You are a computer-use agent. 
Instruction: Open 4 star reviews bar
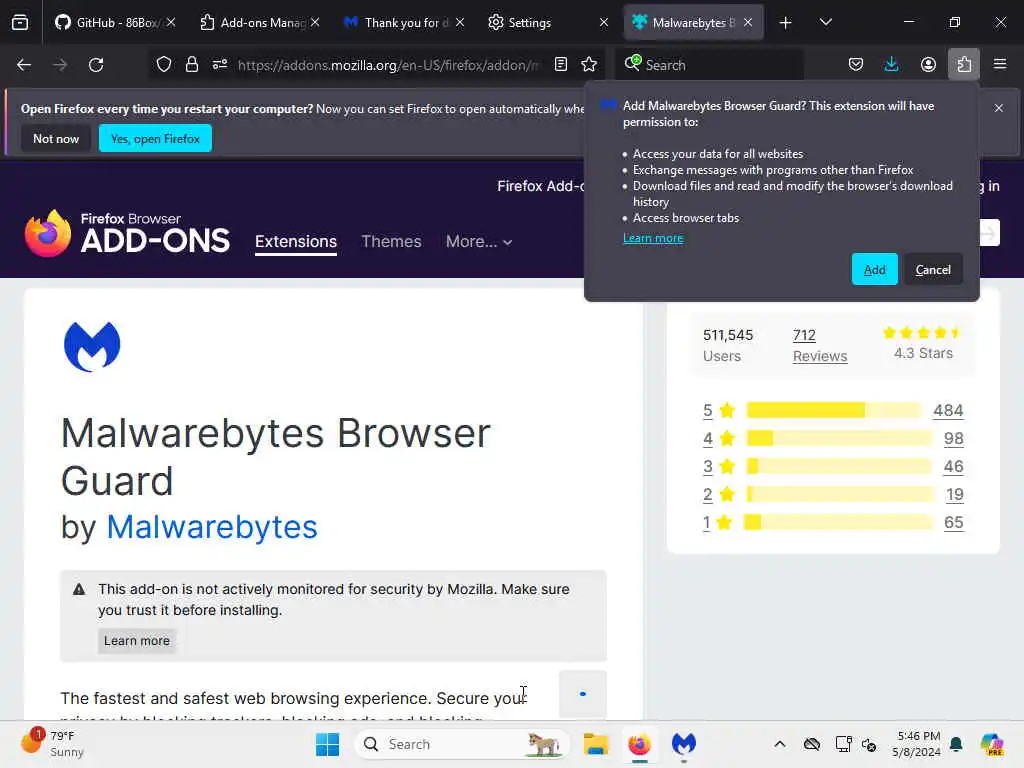pos(839,438)
